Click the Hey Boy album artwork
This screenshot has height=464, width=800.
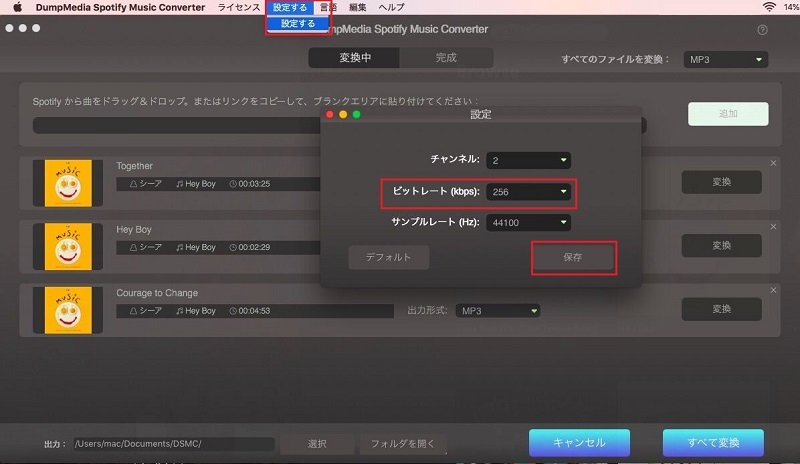coord(68,247)
